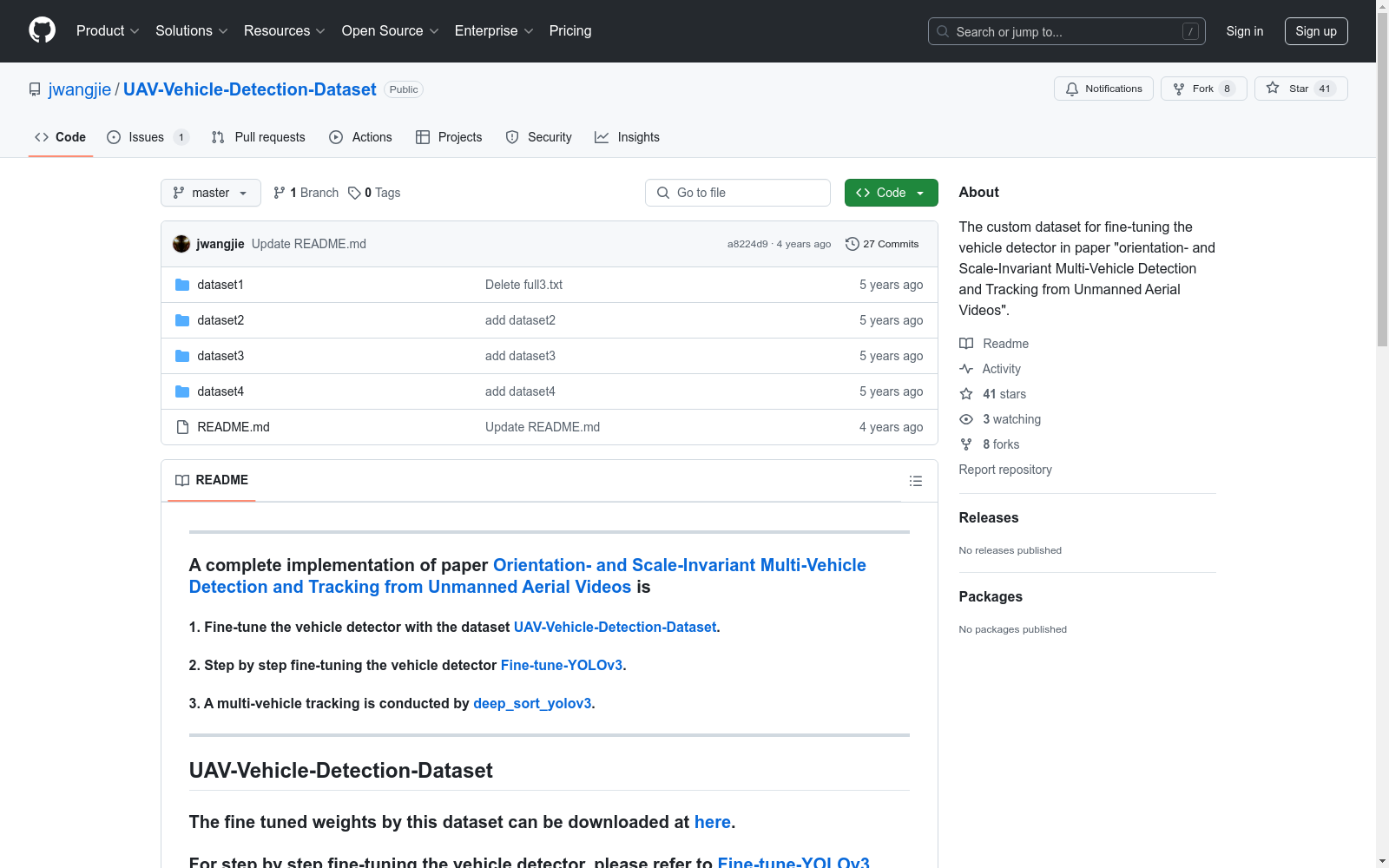Expand the Product menu
The height and width of the screenshot is (868, 1389).
(108, 31)
